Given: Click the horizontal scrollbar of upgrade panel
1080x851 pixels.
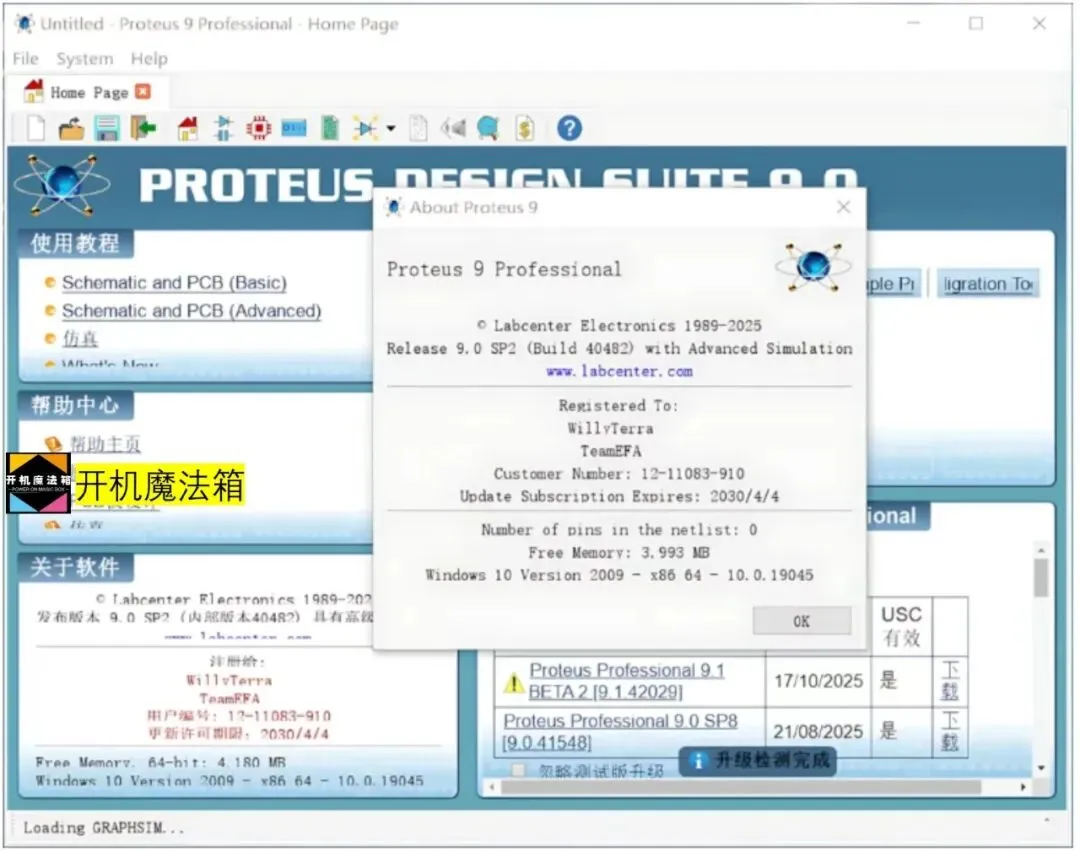Looking at the screenshot, I should click(x=740, y=787).
